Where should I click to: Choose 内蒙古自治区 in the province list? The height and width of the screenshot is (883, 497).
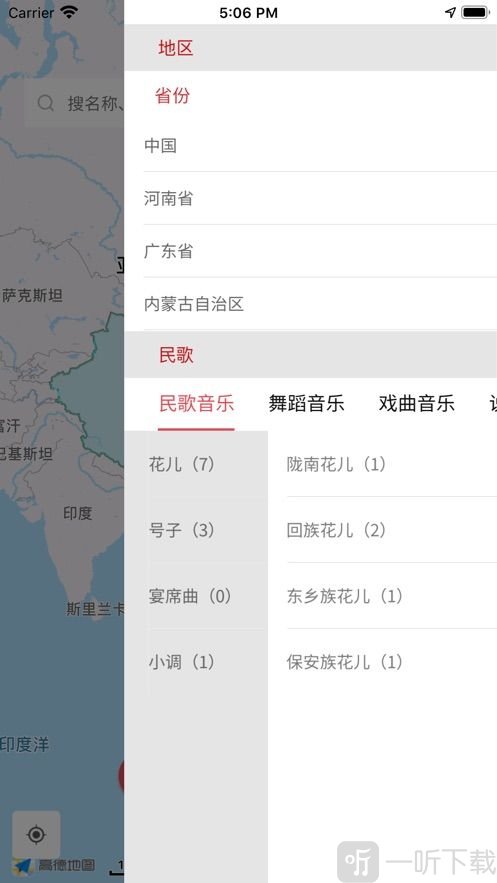[320, 304]
